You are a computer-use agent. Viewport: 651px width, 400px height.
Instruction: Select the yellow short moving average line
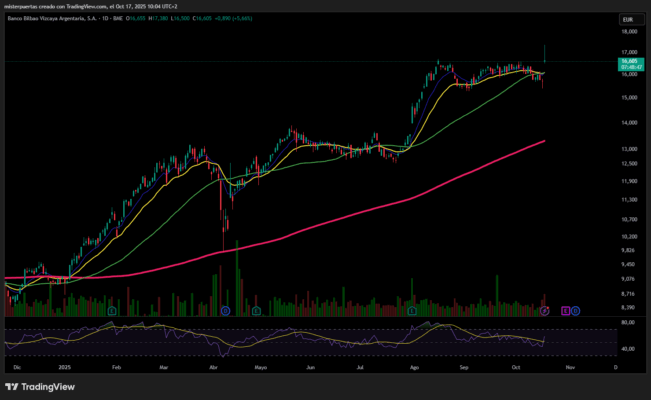[x=470, y=80]
